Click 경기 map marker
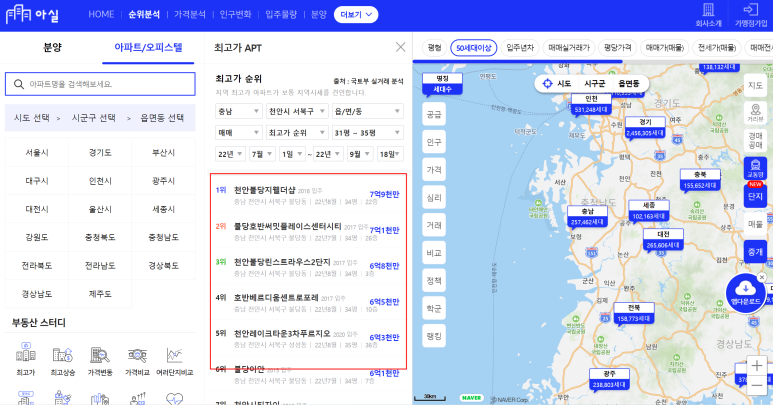Viewport: 773px width, 405px height. 645,128
